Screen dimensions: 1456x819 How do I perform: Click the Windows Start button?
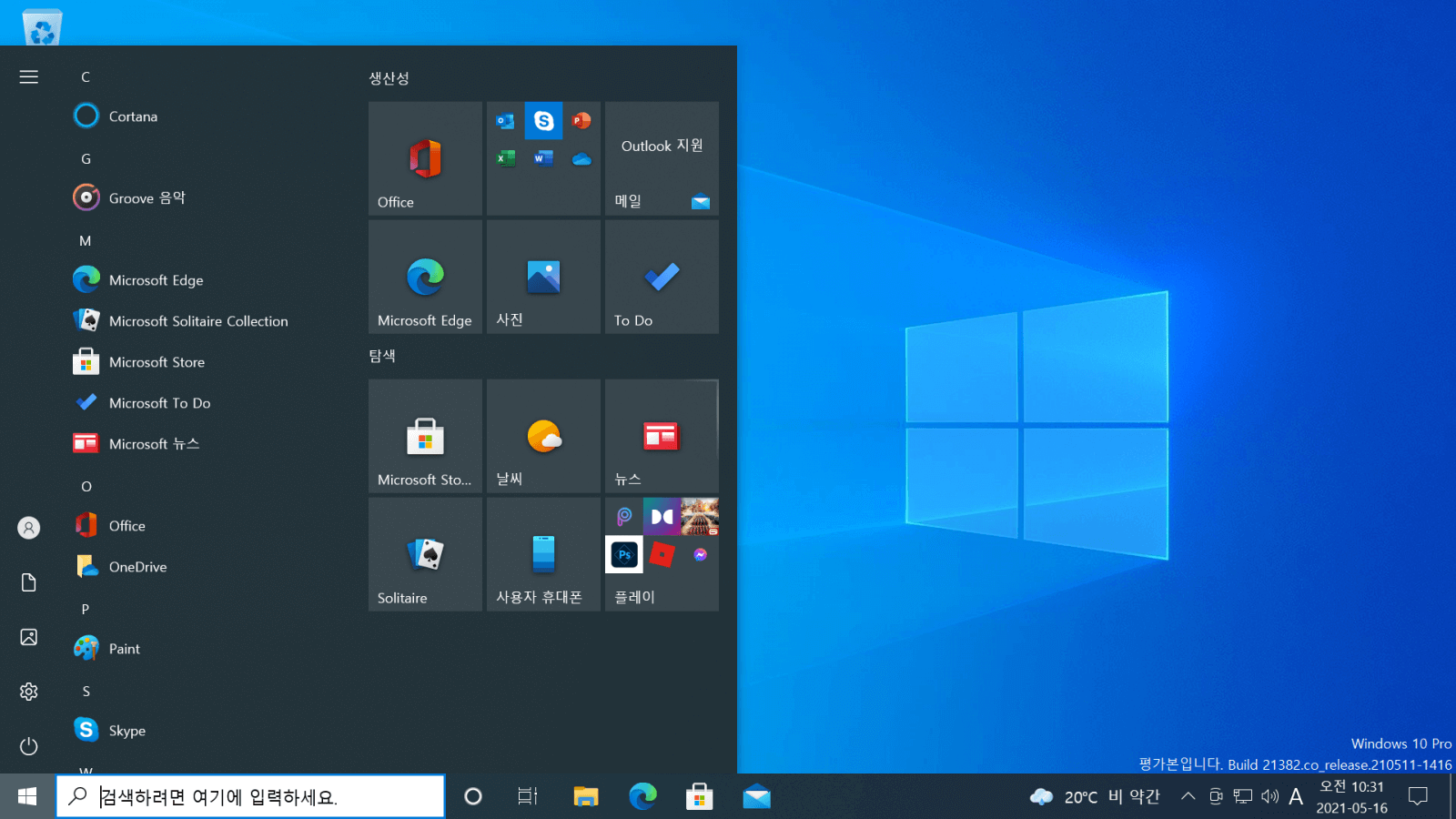[27, 796]
